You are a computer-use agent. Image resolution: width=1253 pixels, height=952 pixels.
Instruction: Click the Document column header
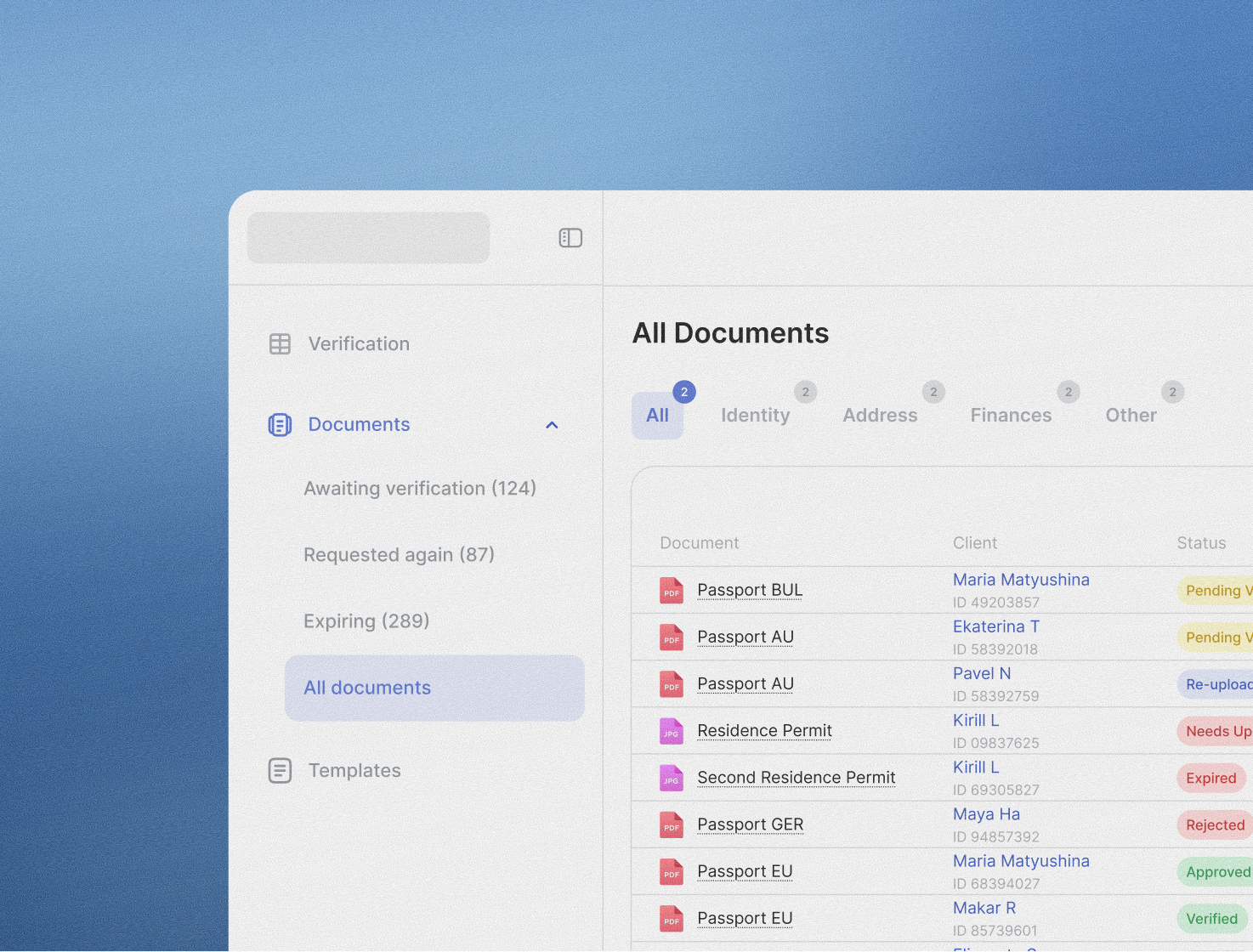tap(700, 543)
